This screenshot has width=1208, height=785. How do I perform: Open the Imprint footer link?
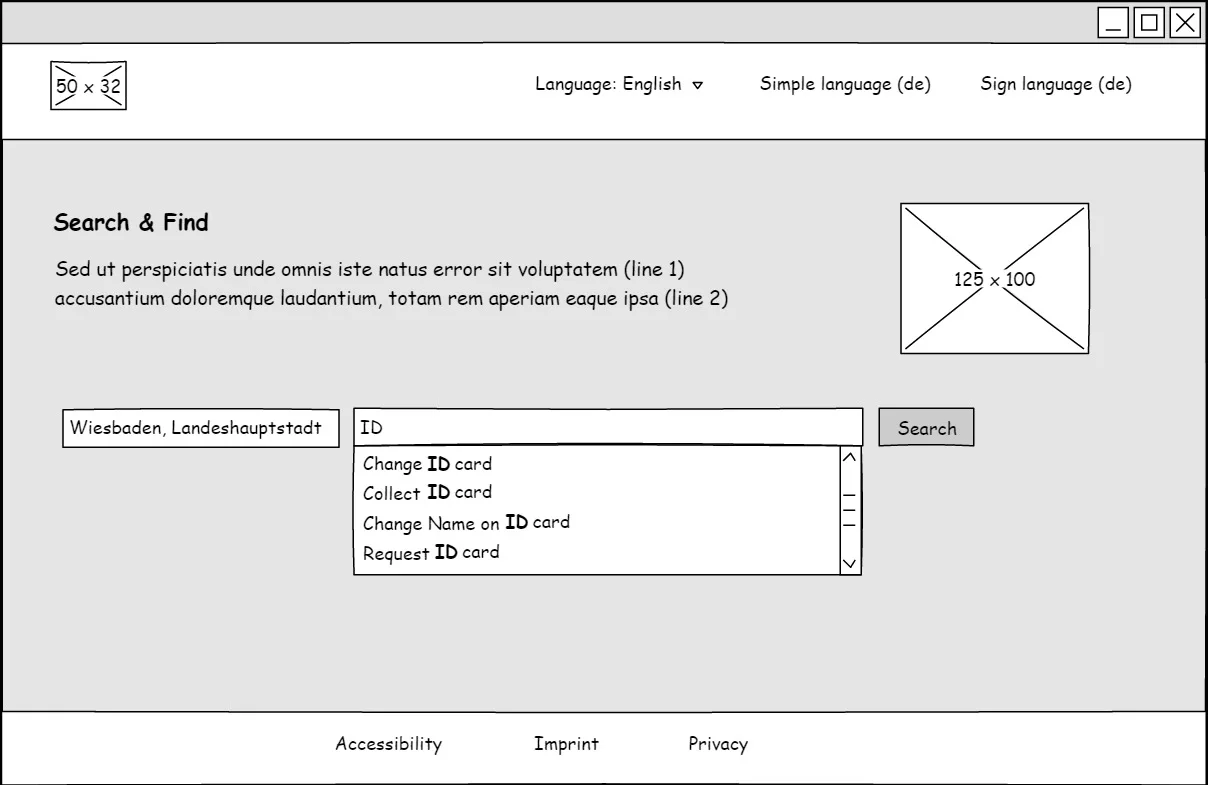(566, 744)
